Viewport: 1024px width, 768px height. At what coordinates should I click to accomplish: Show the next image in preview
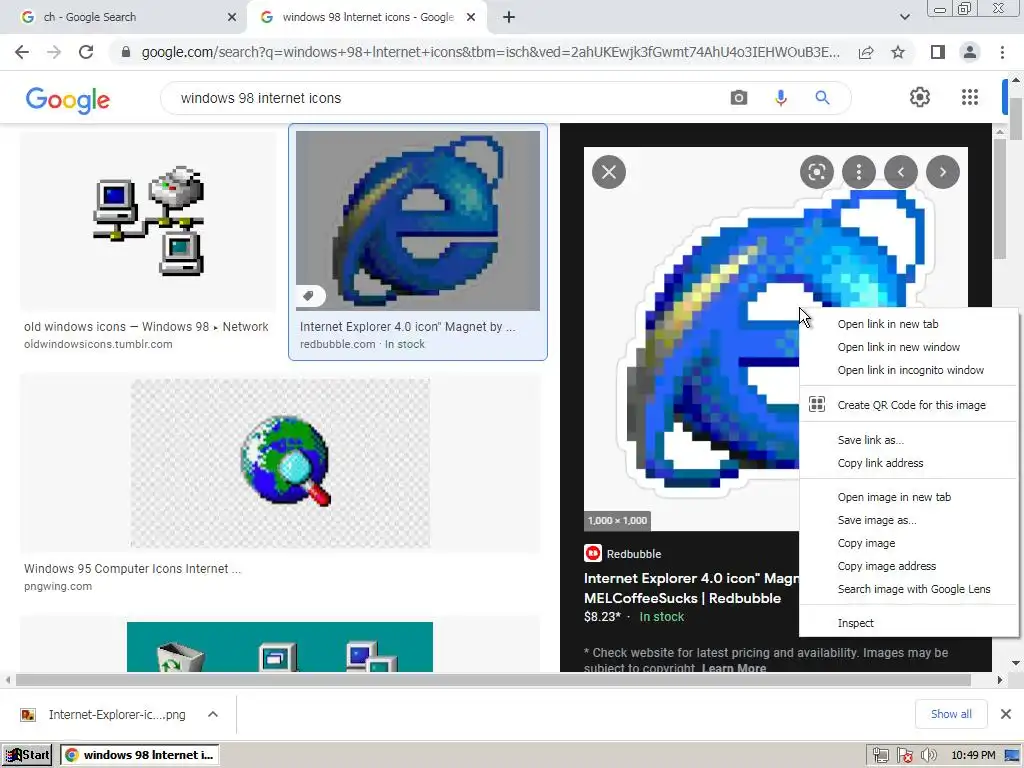(942, 172)
